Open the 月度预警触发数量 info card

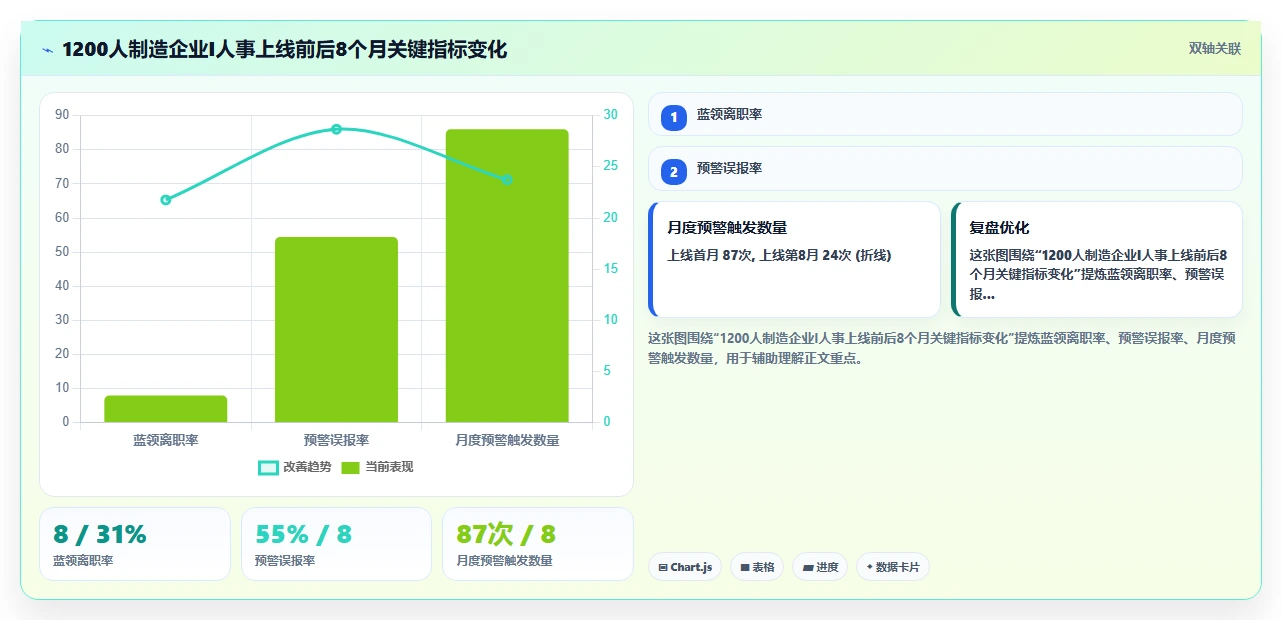(795, 260)
